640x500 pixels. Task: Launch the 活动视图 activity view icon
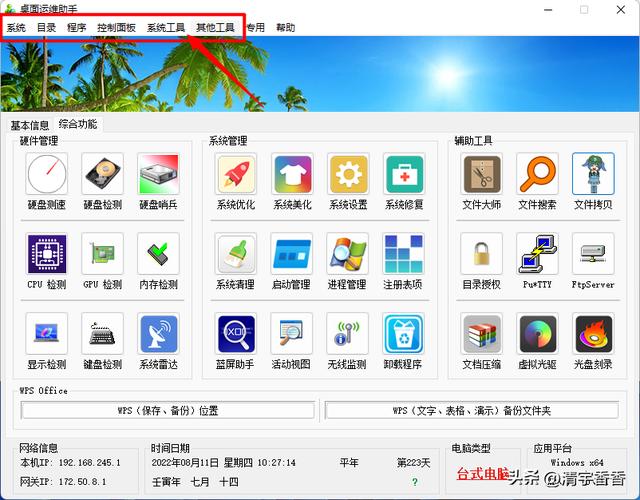point(291,334)
